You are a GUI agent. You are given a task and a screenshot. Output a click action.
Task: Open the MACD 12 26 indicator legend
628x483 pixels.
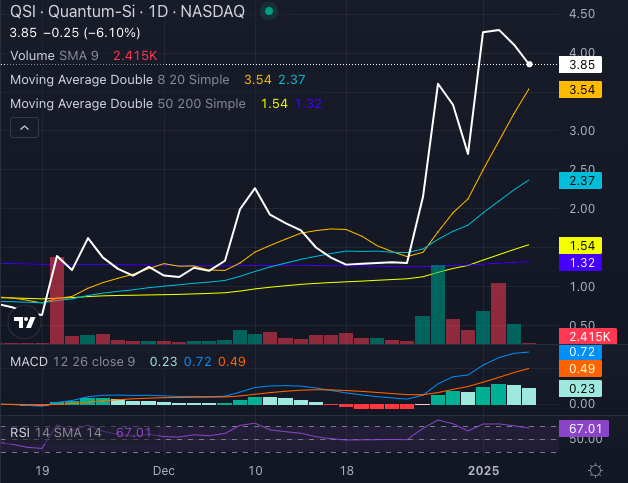pyautogui.click(x=68, y=360)
